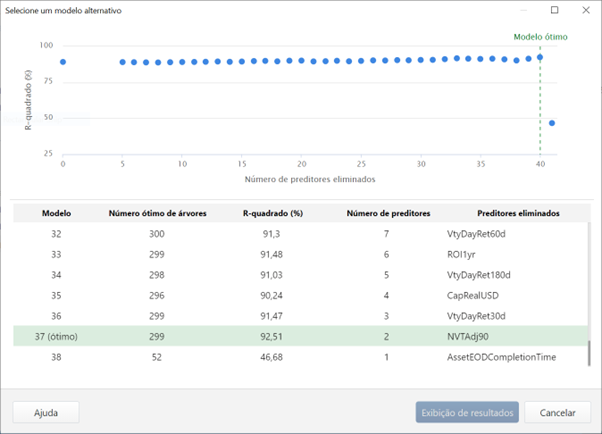Maximize the dialog window
The width and height of the screenshot is (602, 434).
coord(555,10)
